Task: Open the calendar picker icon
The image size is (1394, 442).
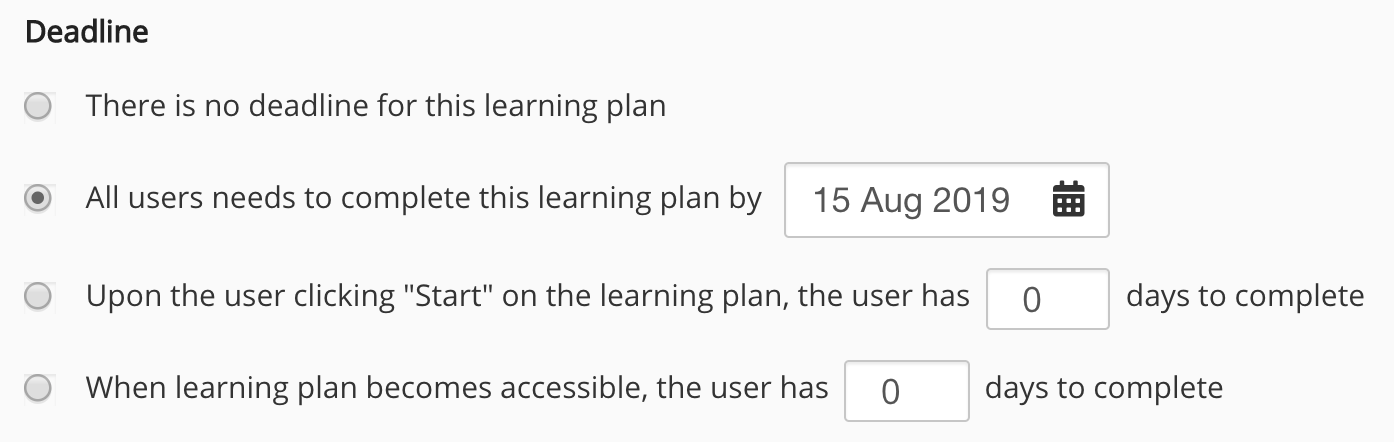Action: [1068, 201]
